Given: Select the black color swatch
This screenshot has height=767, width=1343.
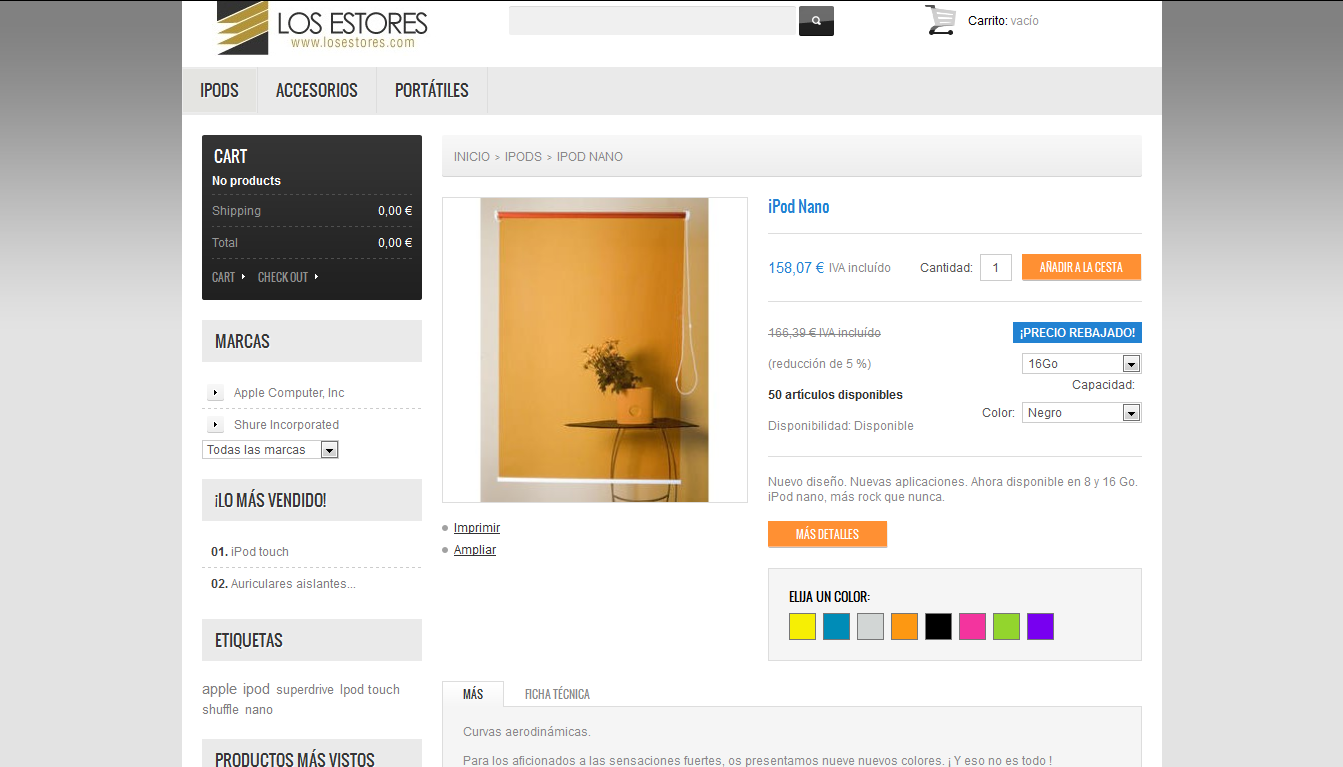Looking at the screenshot, I should point(938,627).
